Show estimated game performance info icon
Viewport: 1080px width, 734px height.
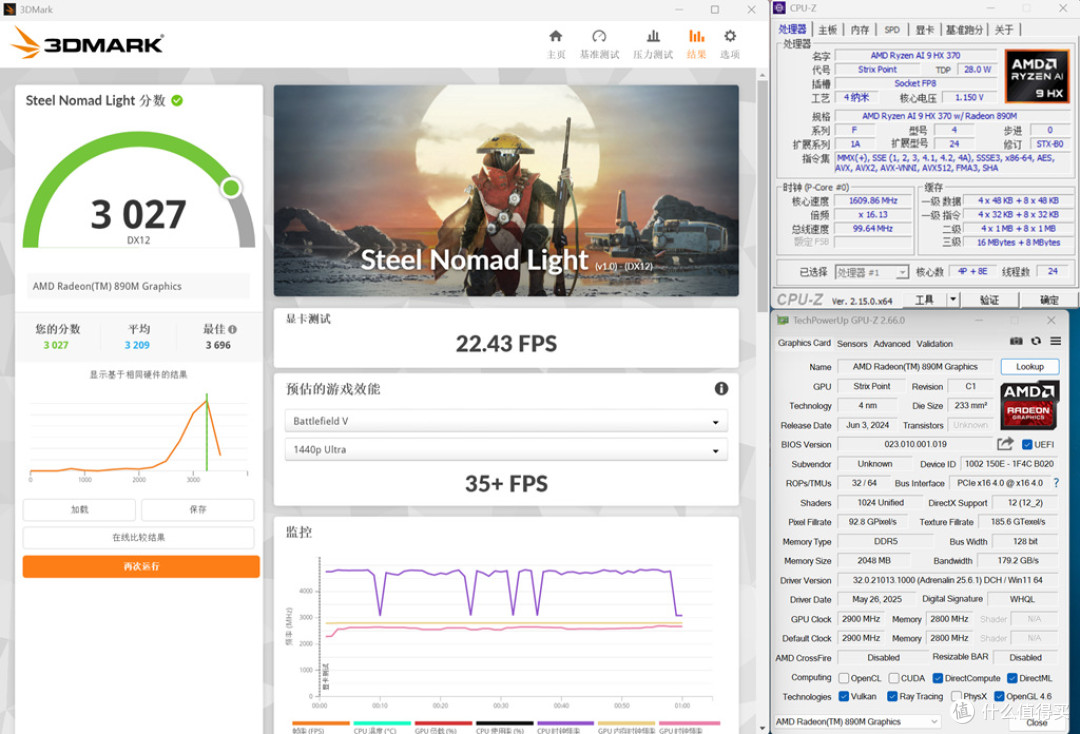click(721, 389)
